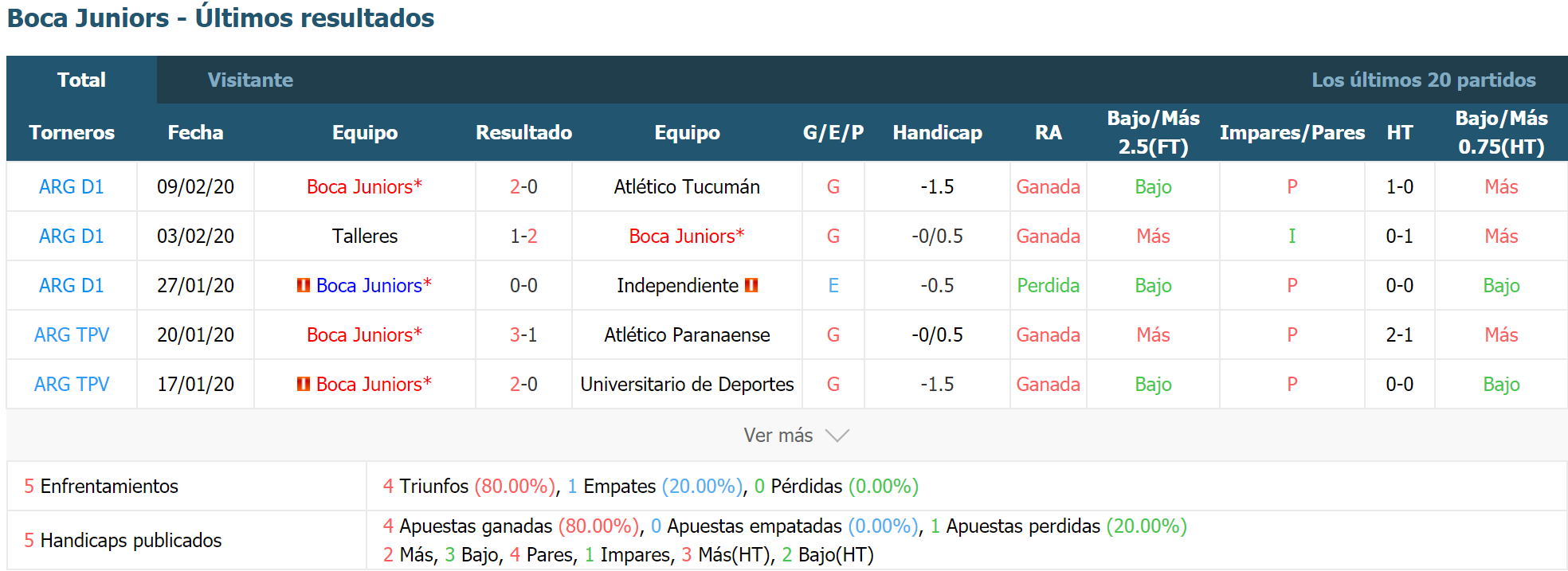The height and width of the screenshot is (571, 1568).
Task: Expand the Ver más chevron arrow
Action: click(837, 436)
